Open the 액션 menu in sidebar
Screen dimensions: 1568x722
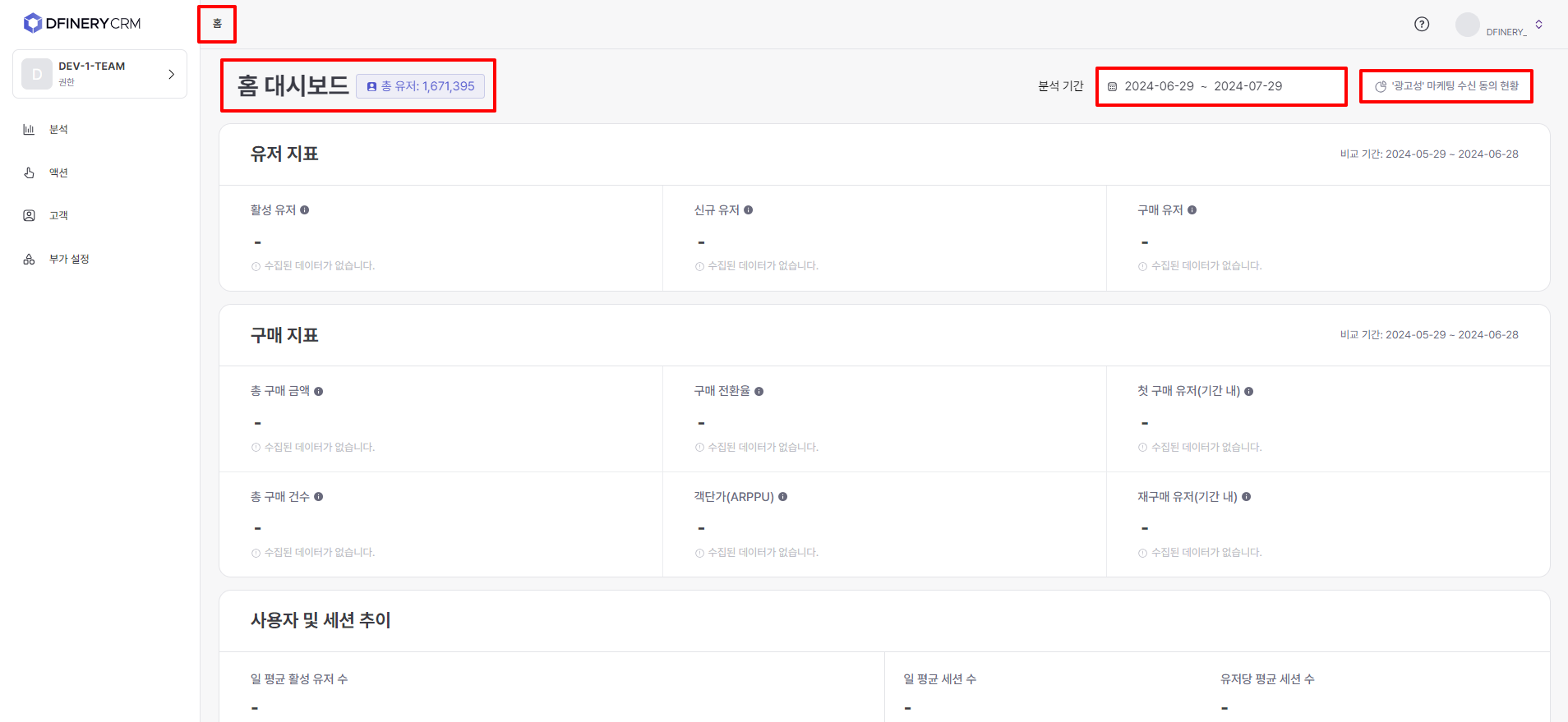tap(58, 172)
